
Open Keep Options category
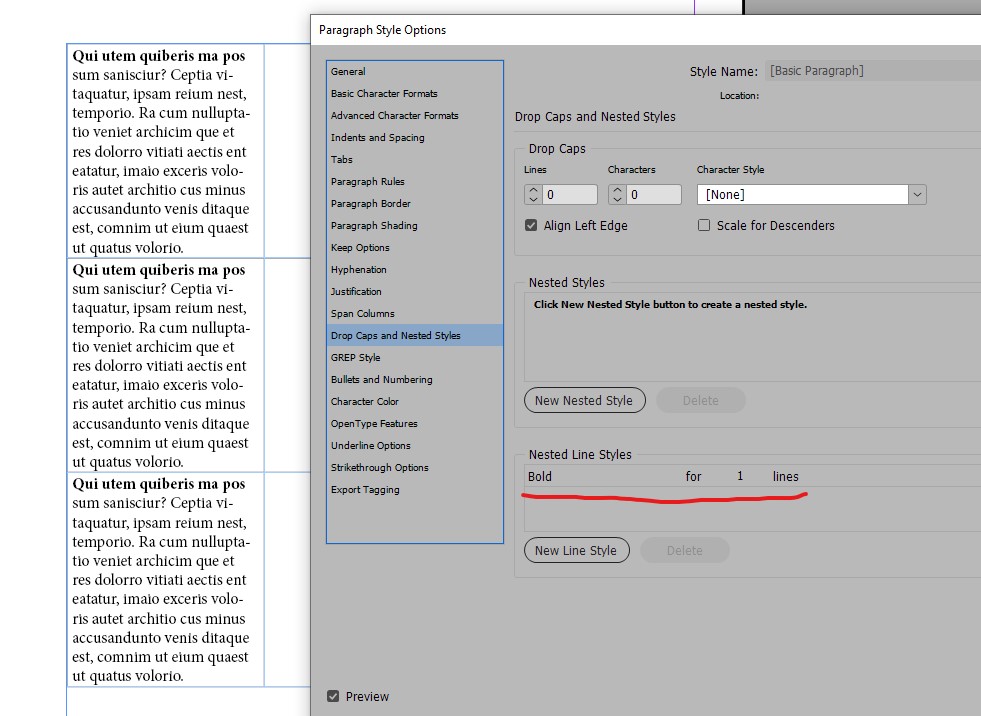(414, 247)
